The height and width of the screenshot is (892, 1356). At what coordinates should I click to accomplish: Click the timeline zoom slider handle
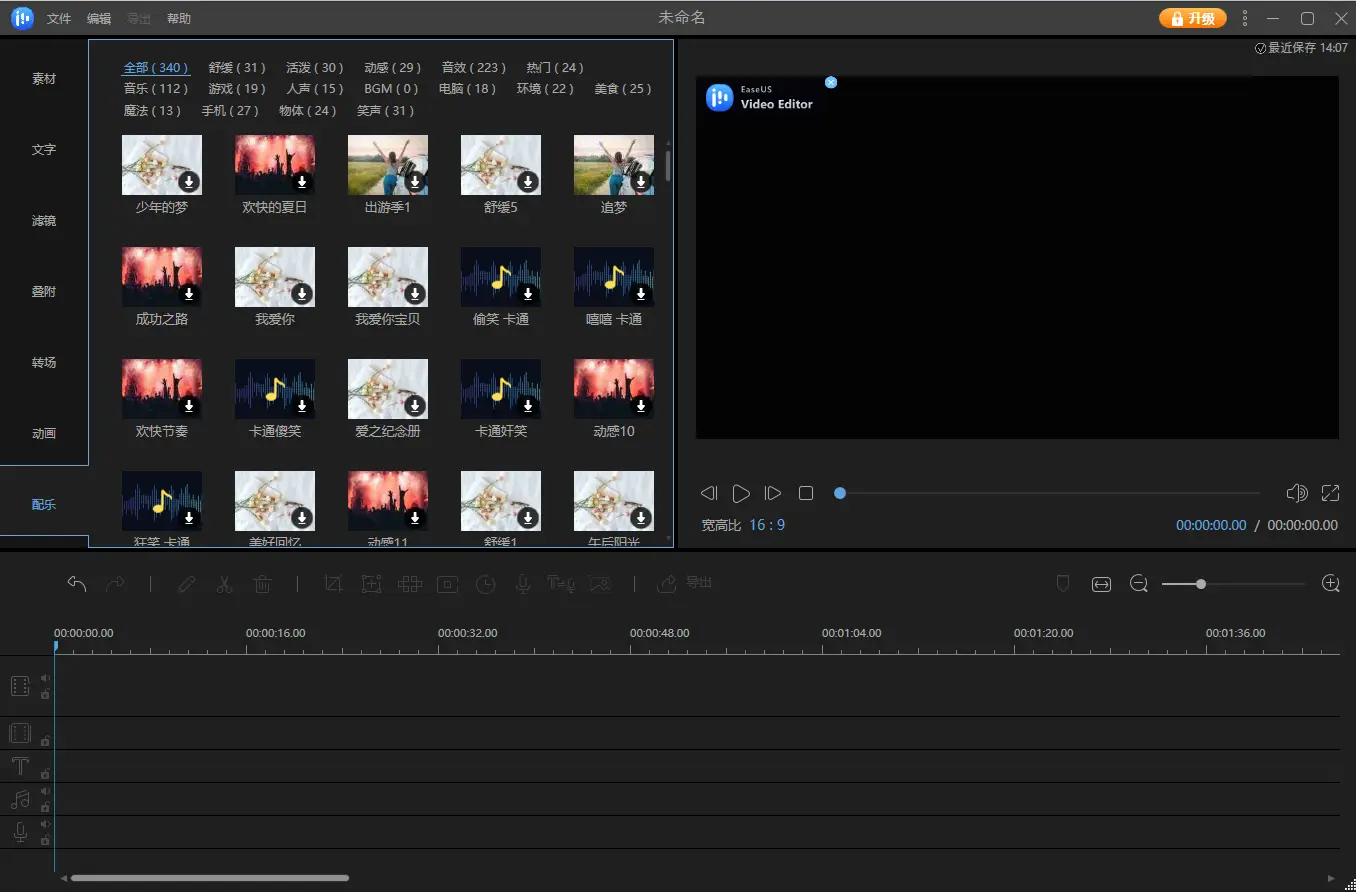point(1201,584)
